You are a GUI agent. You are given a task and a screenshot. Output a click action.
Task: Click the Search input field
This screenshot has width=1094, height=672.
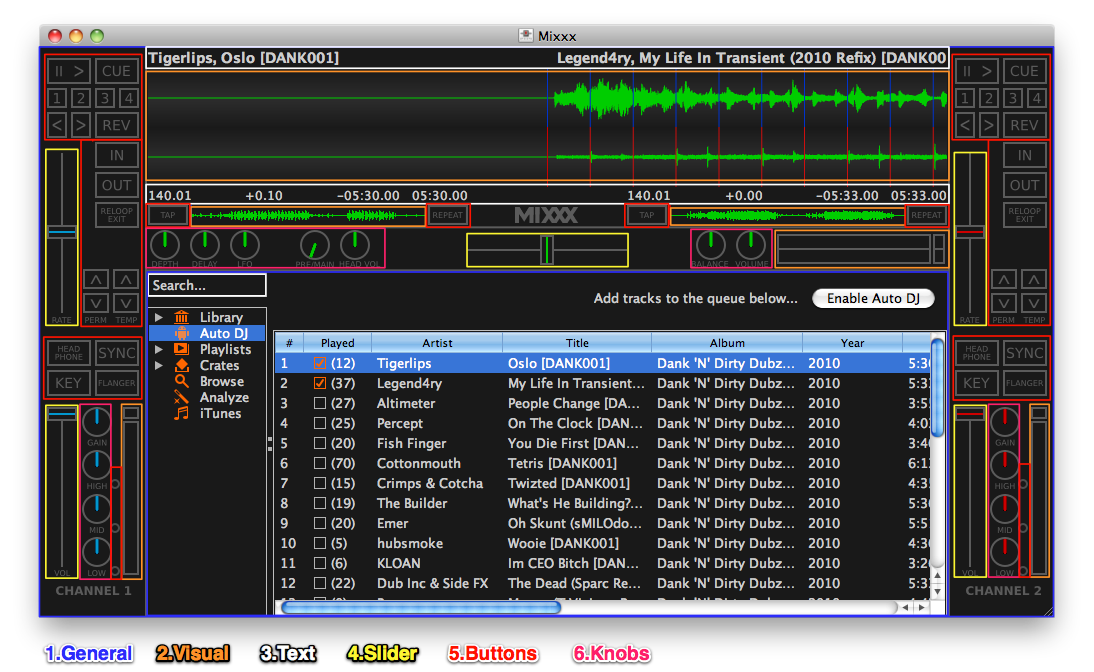207,285
